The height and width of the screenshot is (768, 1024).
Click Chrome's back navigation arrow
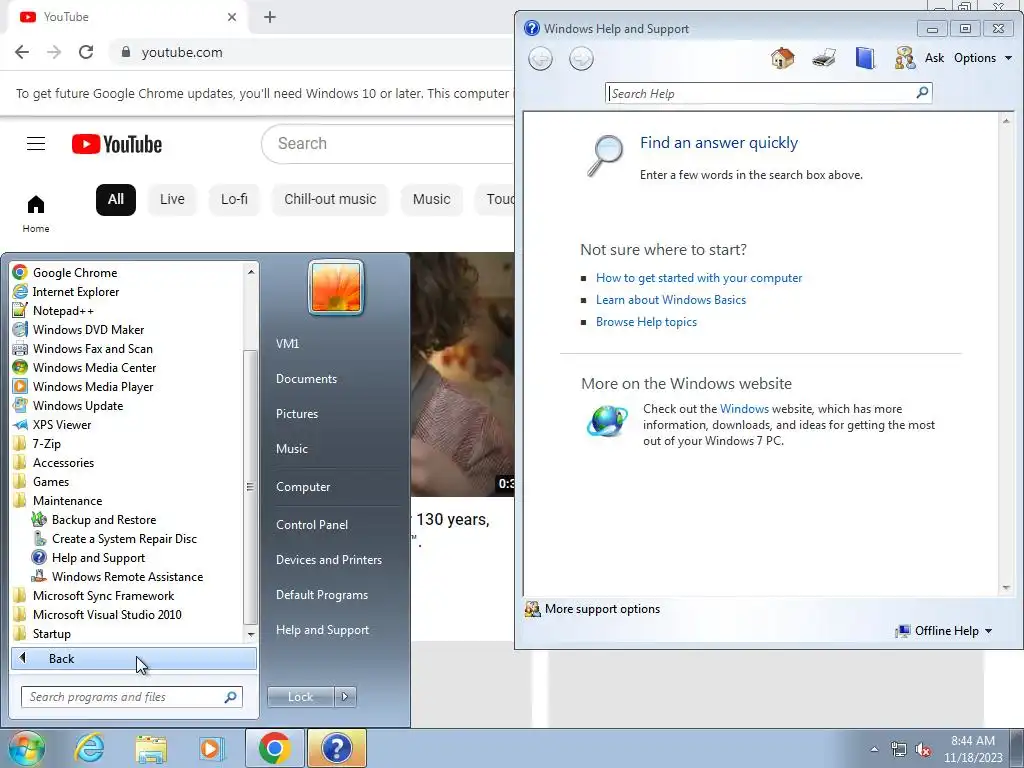[22, 52]
